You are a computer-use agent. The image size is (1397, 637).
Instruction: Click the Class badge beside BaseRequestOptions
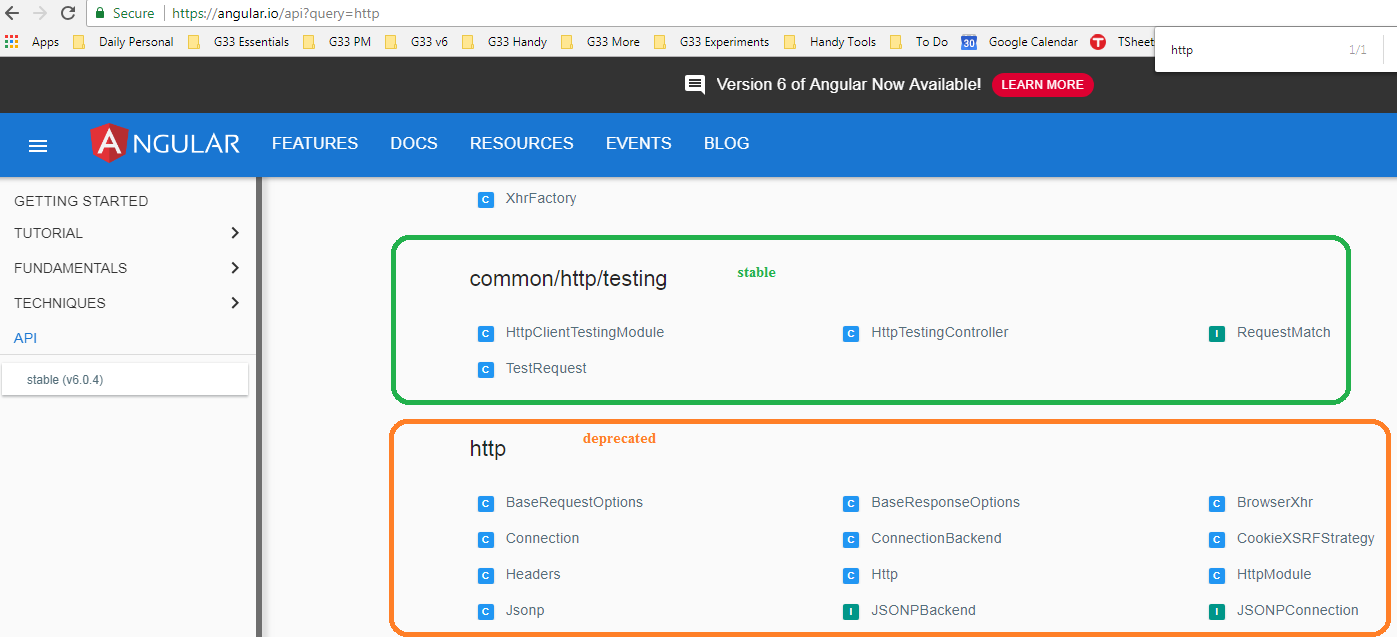pyautogui.click(x=486, y=503)
